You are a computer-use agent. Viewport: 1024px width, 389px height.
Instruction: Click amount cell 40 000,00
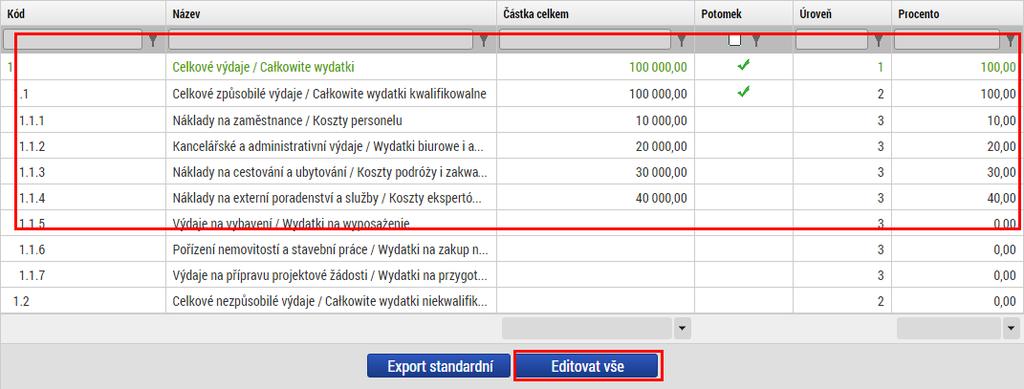click(596, 198)
